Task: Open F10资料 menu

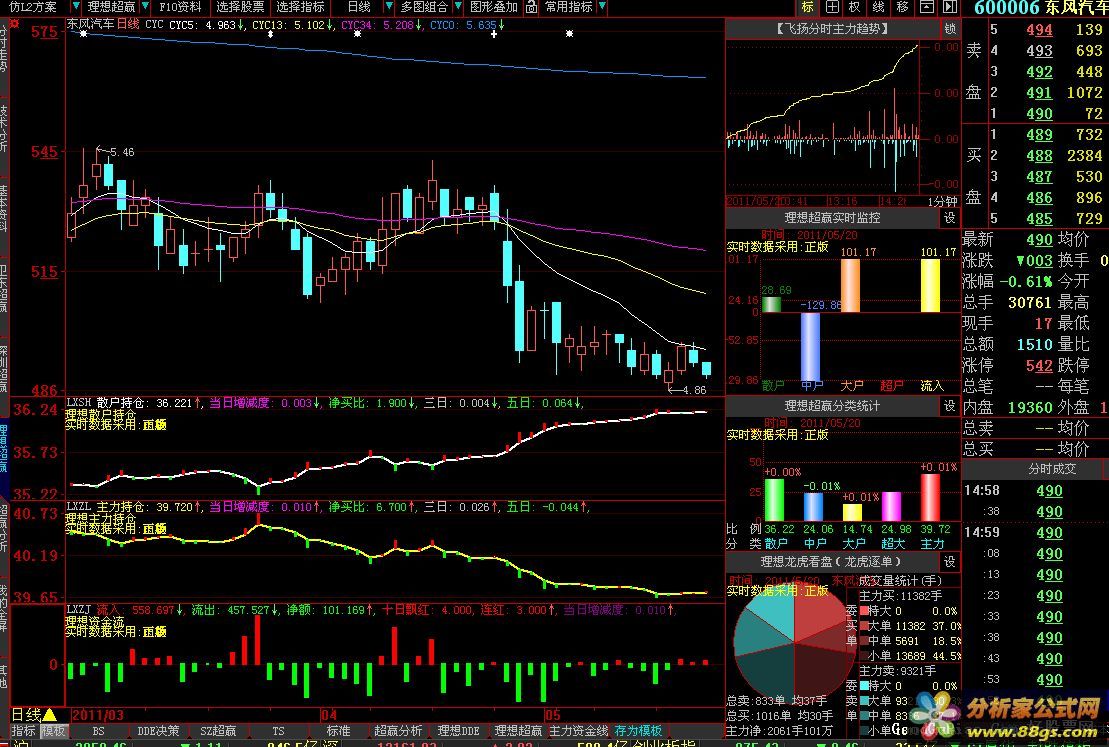Action: tap(180, 7)
